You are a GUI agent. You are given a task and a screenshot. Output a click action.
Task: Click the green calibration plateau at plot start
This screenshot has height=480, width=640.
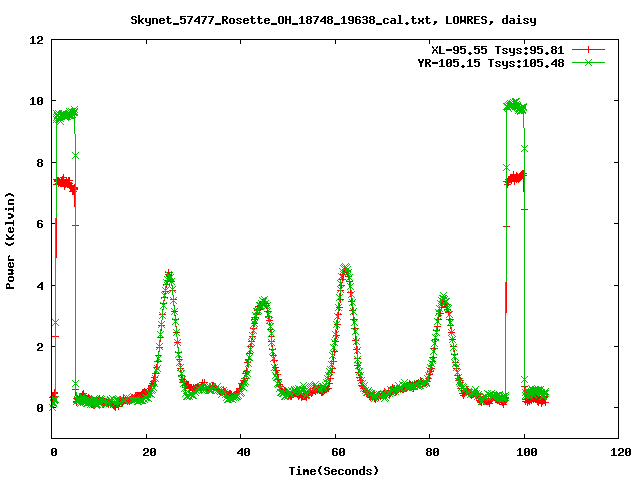click(65, 115)
